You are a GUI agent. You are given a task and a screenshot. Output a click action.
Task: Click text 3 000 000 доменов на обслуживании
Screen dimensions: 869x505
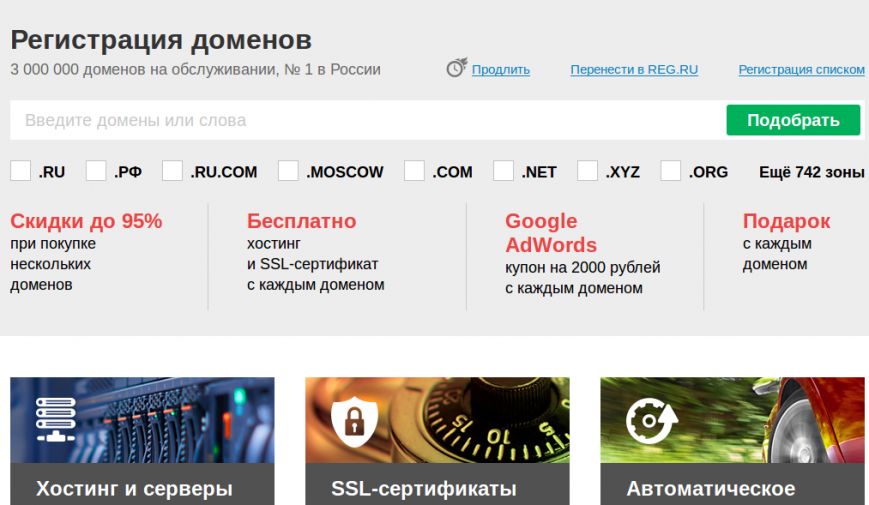tap(143, 70)
